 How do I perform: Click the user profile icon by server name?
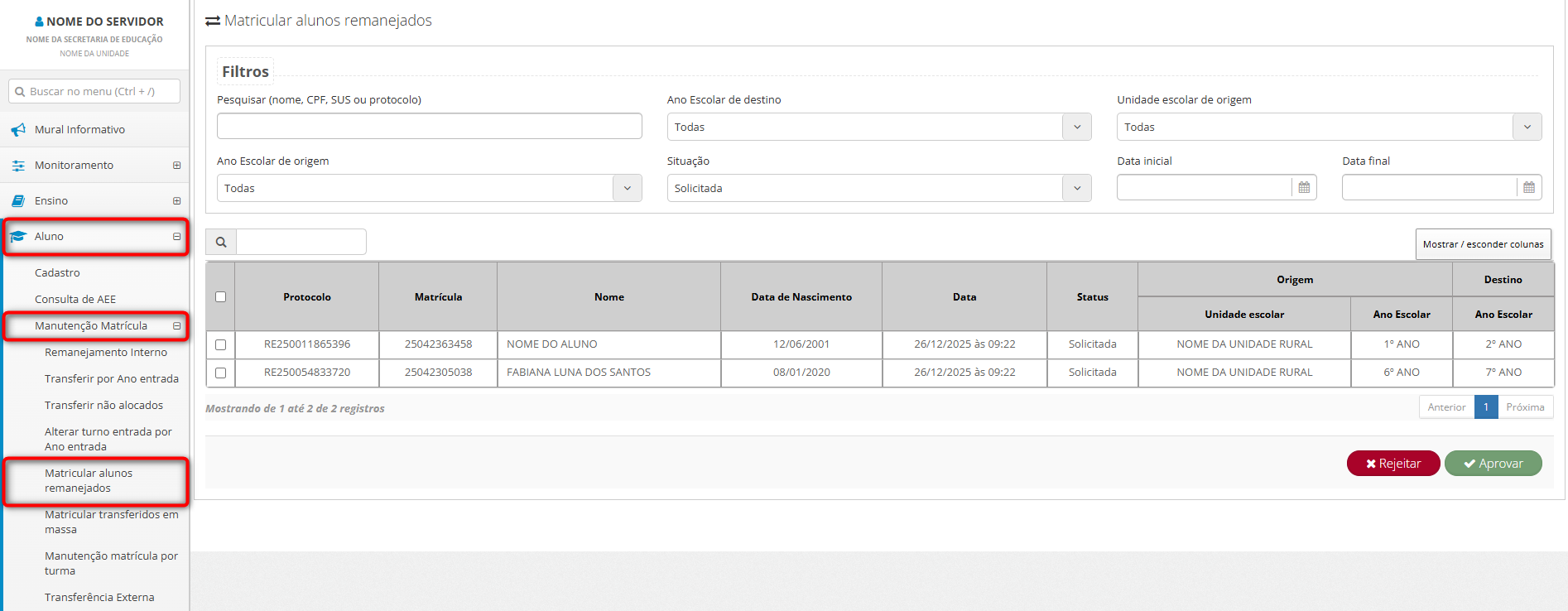tap(39, 22)
